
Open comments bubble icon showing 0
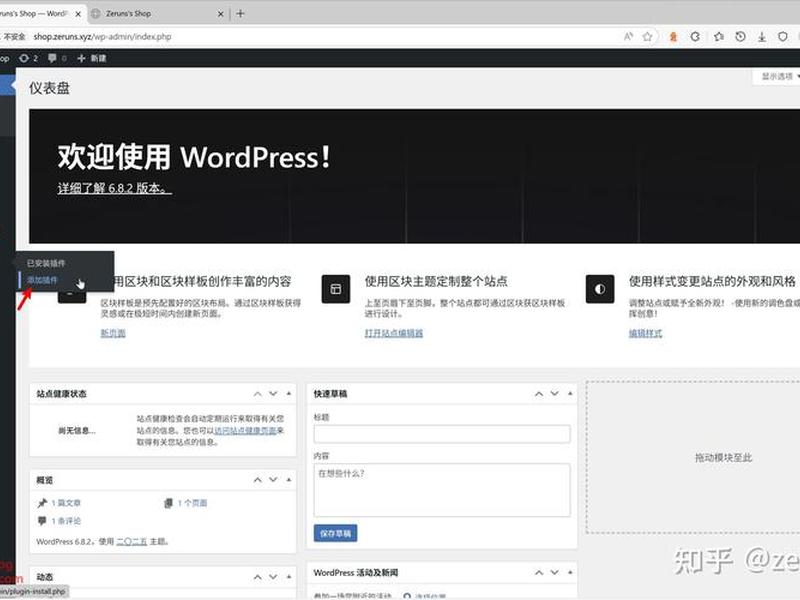(57, 58)
